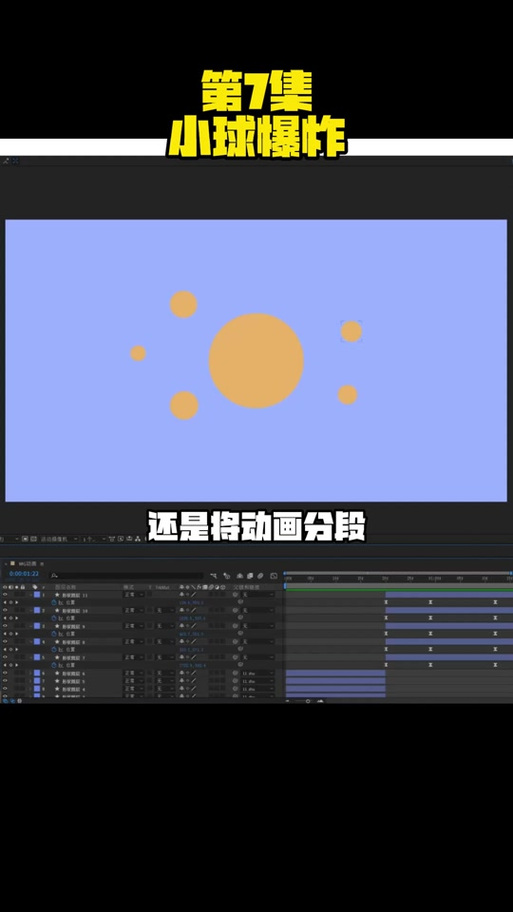
Task: Hide 形状图层 9 with its eye icon
Action: (x=5, y=626)
